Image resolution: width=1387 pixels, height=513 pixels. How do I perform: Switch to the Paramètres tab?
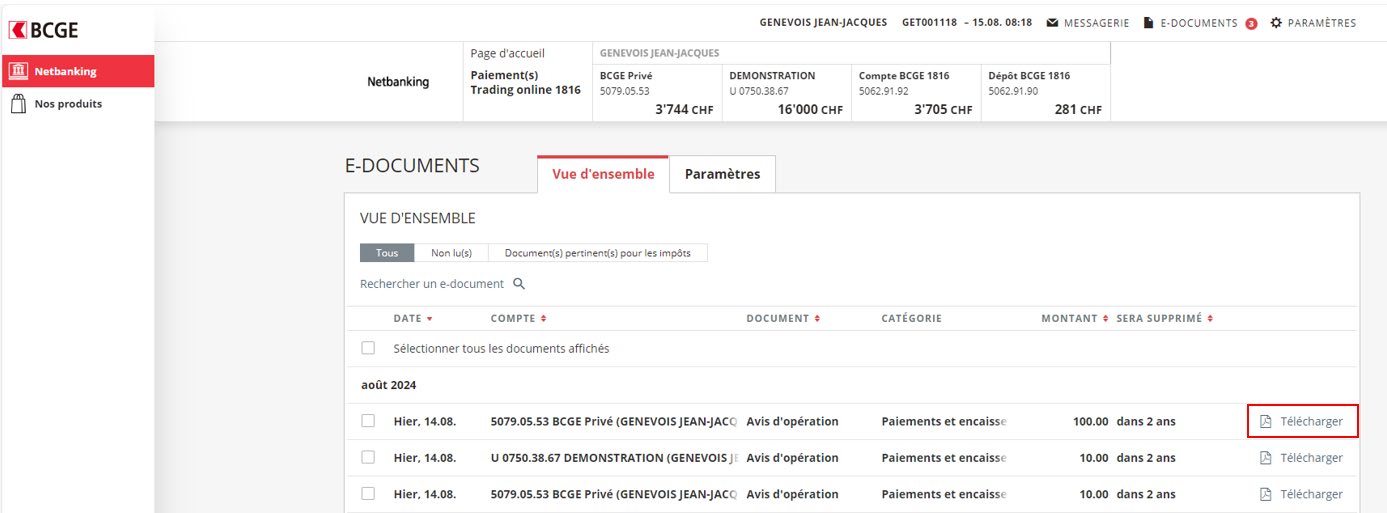point(722,174)
